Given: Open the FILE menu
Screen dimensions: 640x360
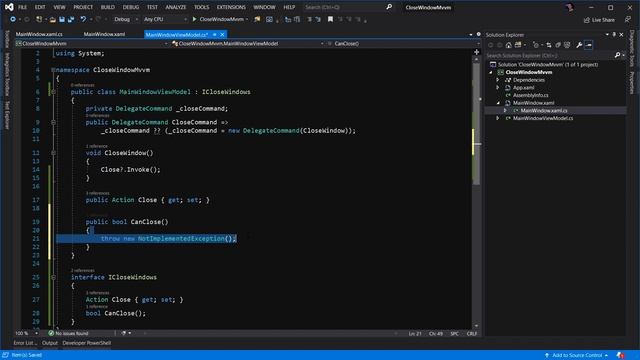Looking at the screenshot, I should tap(22, 7).
